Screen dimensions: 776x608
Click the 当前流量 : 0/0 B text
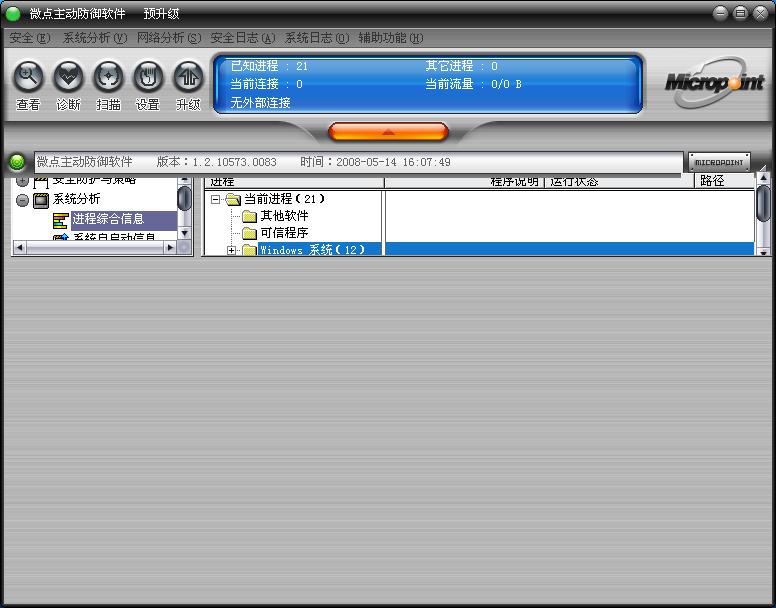click(x=474, y=84)
